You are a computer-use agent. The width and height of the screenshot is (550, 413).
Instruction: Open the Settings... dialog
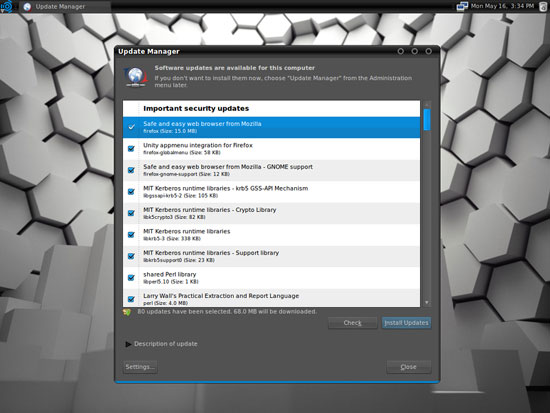click(x=140, y=367)
